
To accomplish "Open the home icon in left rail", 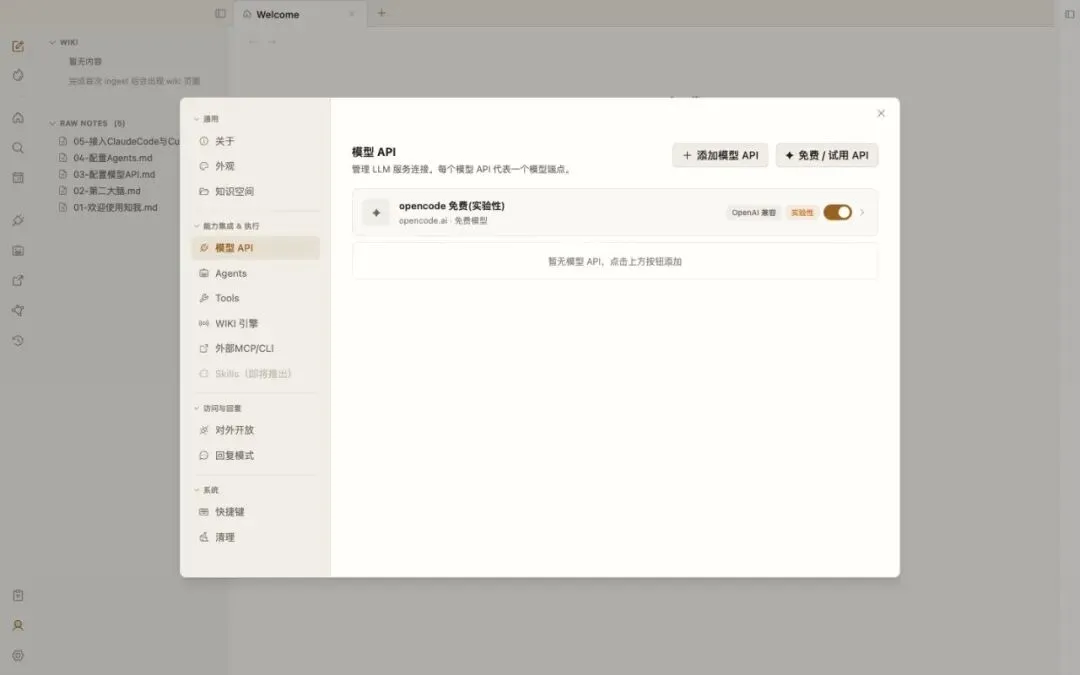I will click(18, 118).
